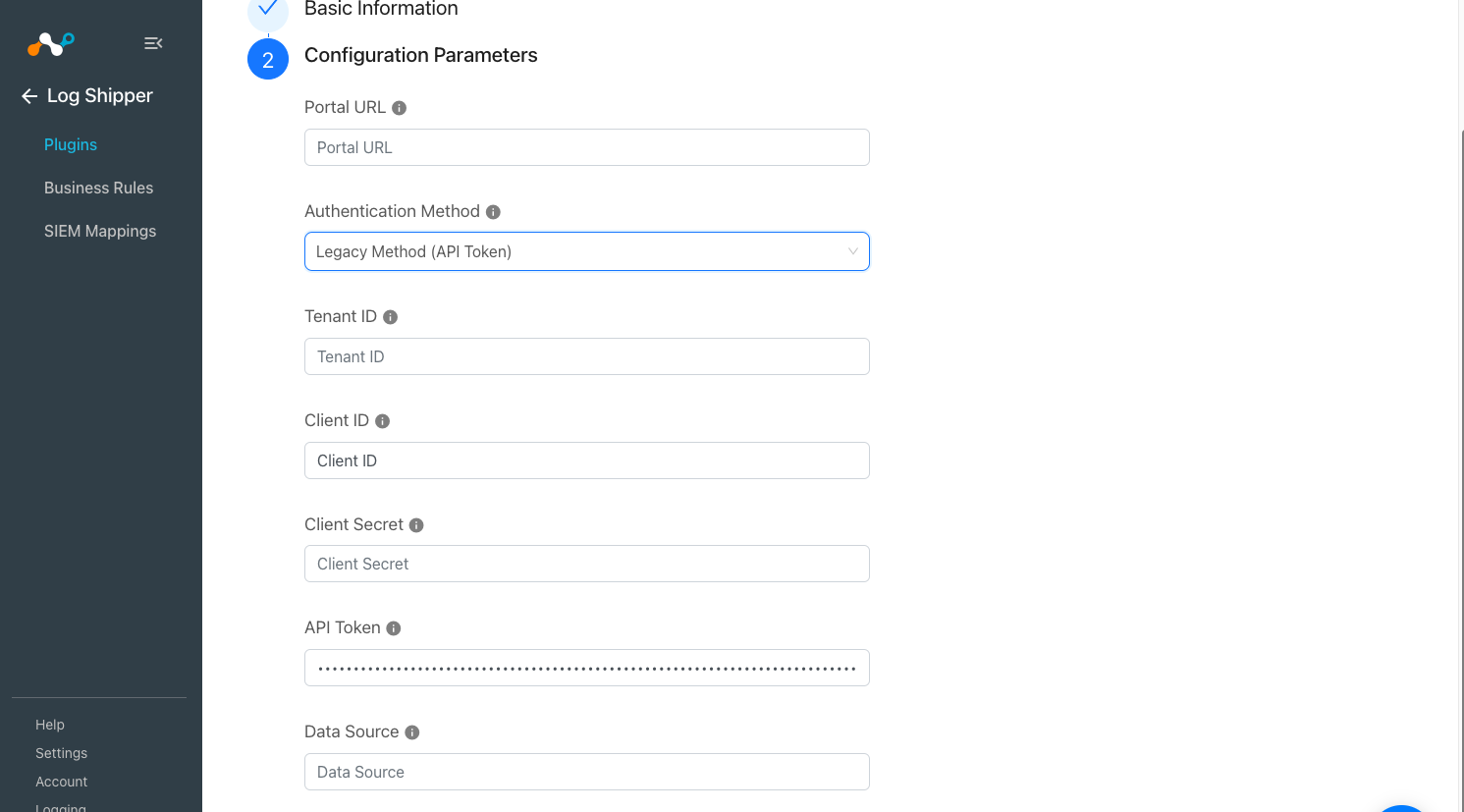Show info tooltip for Data Source
The image size is (1464, 812).
(x=411, y=732)
